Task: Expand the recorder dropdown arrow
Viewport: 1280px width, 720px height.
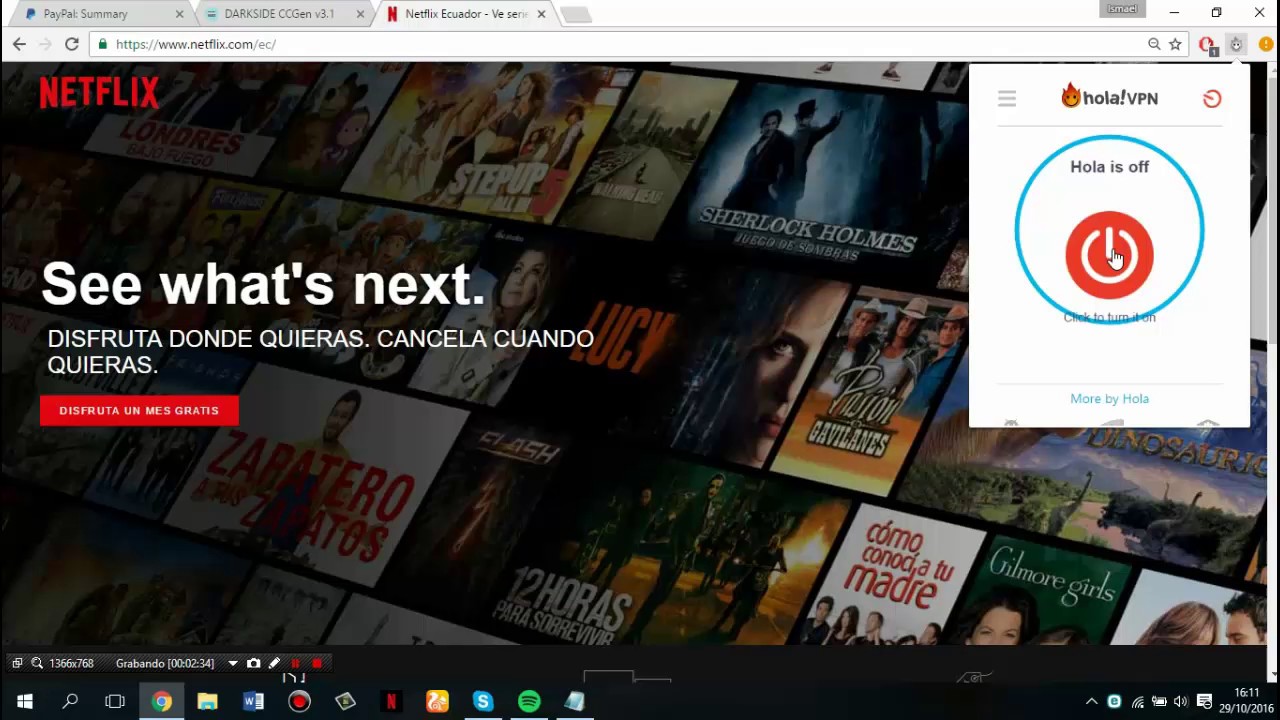Action: coord(233,663)
